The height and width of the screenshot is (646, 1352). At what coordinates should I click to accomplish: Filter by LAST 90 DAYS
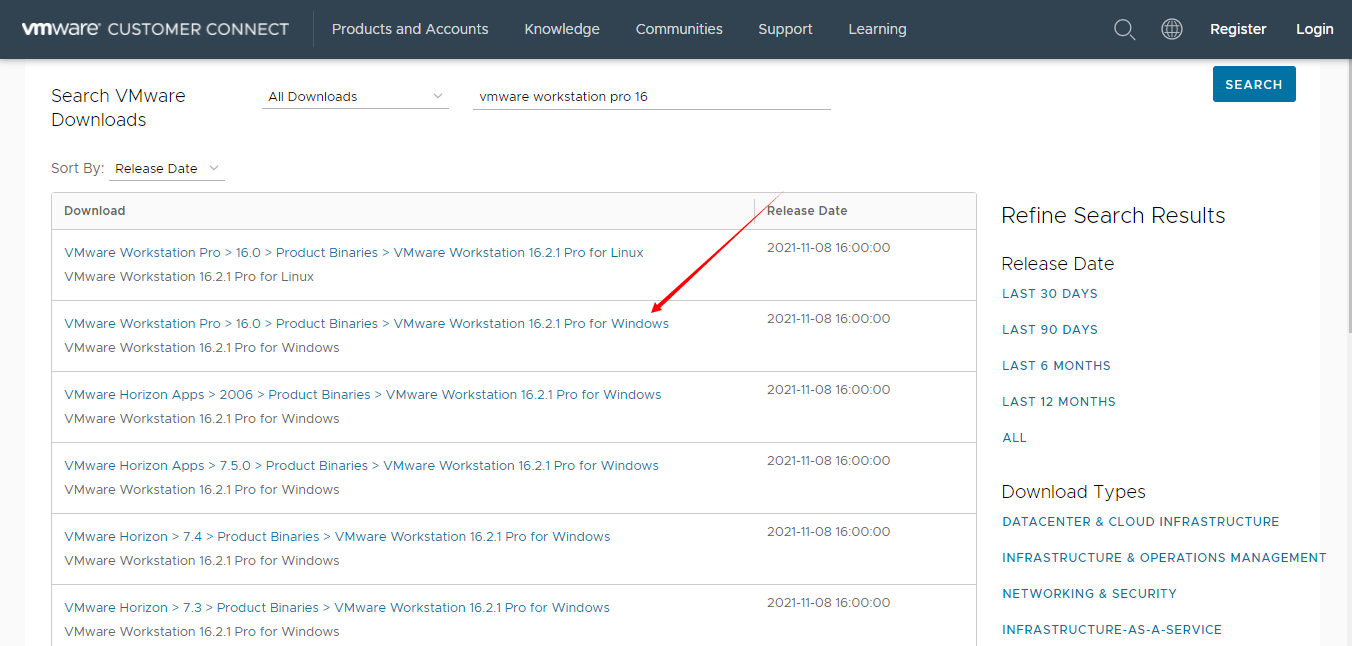coord(1050,330)
